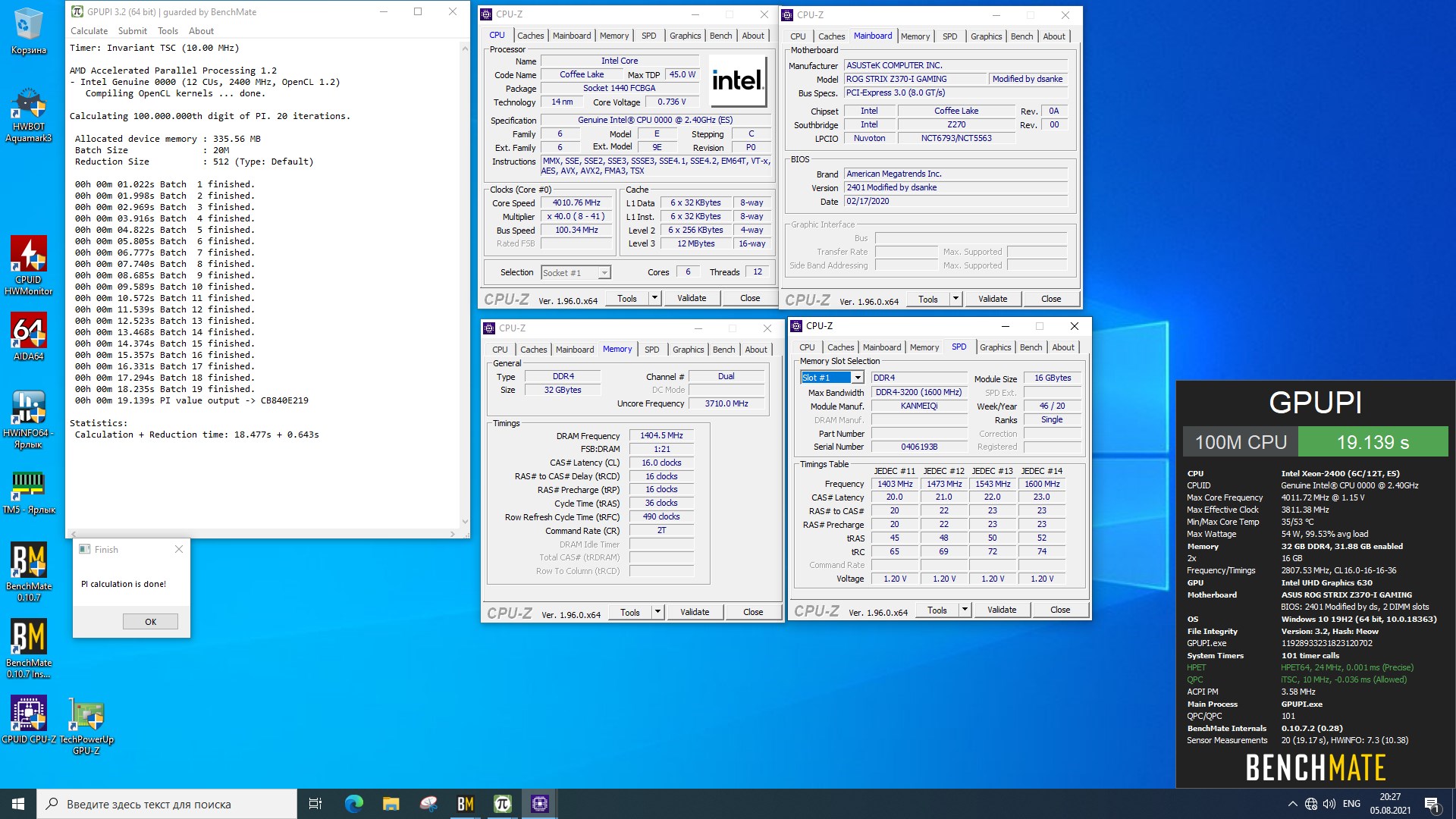1456x819 pixels.
Task: Click the Intel logo in CPU-Z
Action: [739, 80]
